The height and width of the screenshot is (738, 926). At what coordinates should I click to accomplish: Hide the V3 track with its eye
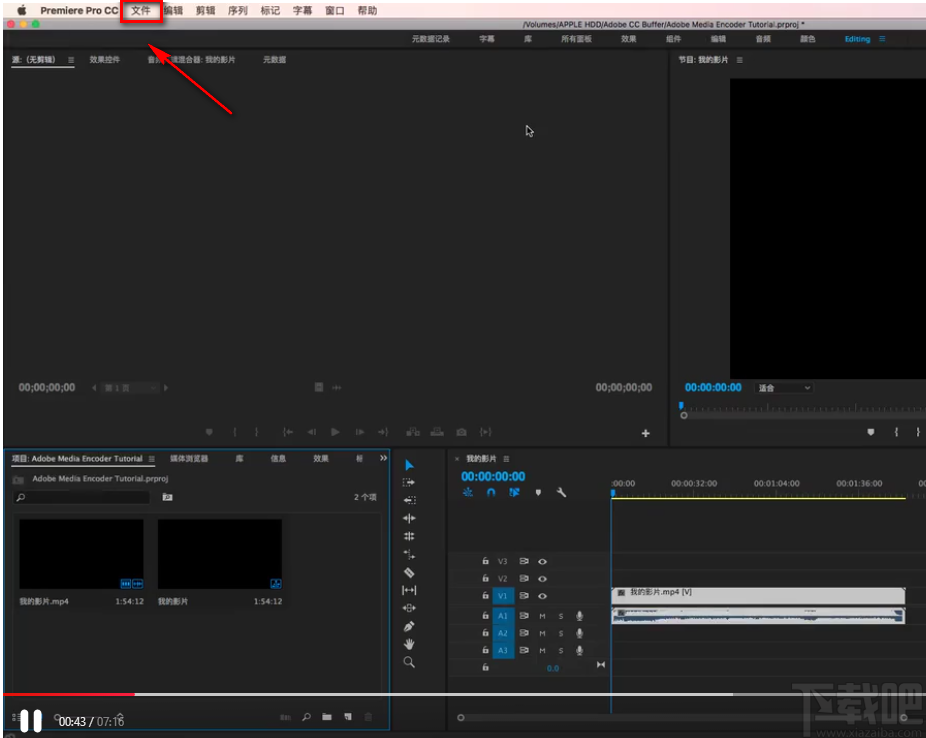[542, 561]
